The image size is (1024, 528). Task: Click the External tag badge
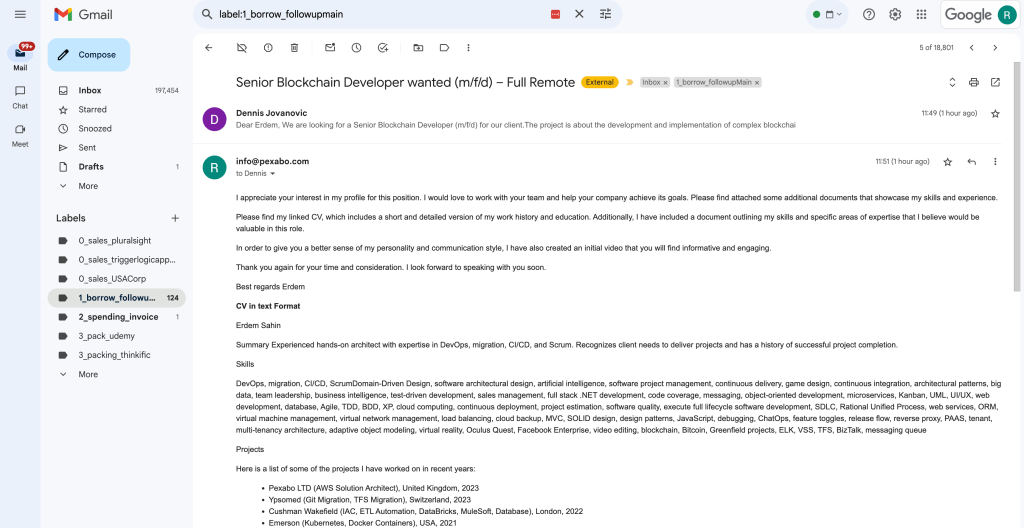(x=600, y=82)
